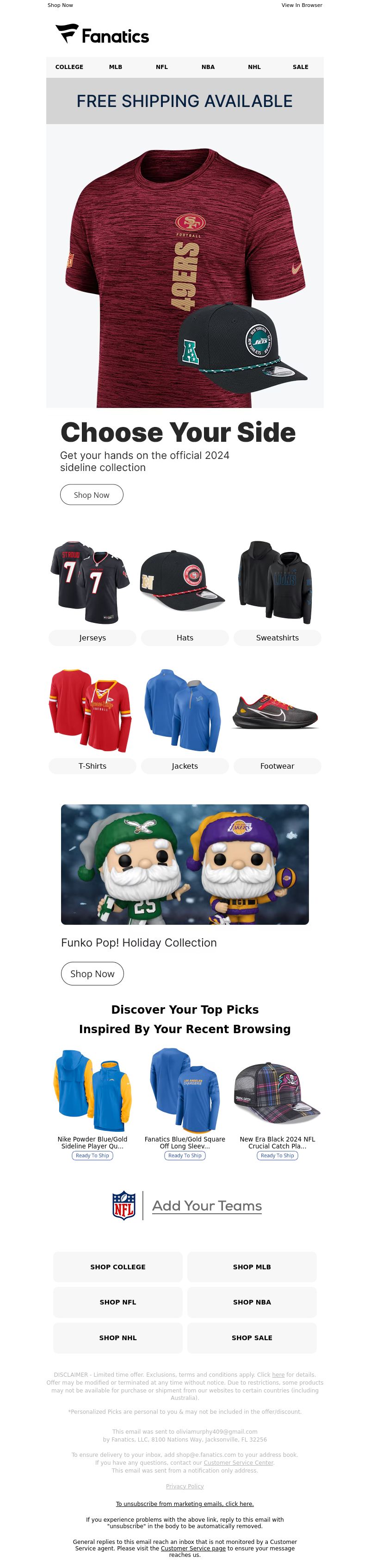This screenshot has width=370, height=1568.
Task: Open the Jerseys category image
Action: pyautogui.click(x=92, y=582)
